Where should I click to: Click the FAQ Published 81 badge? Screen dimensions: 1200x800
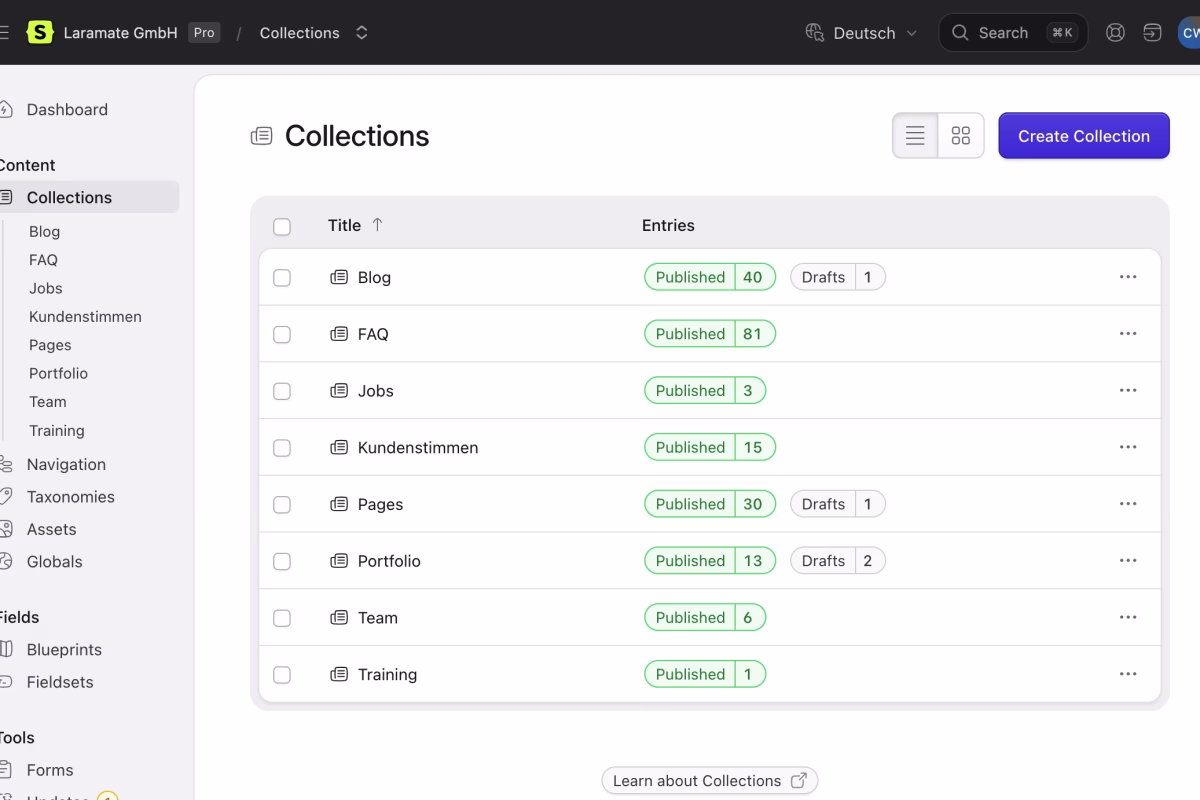(710, 334)
